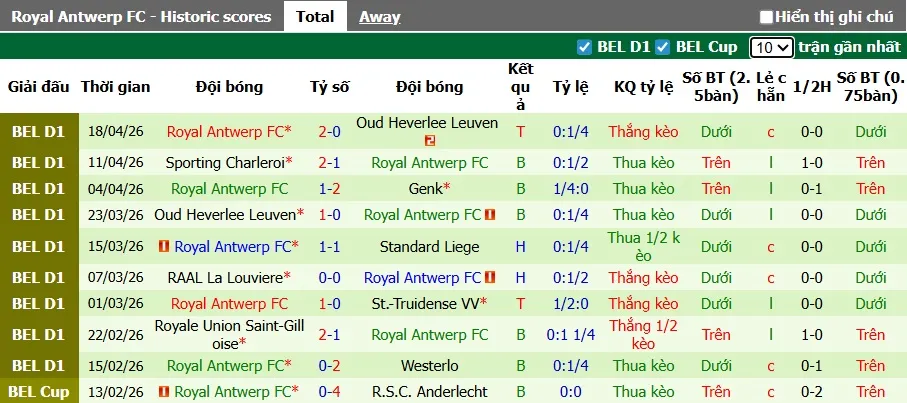The width and height of the screenshot is (907, 403).
Task: Open the Genk team link
Action: (425, 188)
